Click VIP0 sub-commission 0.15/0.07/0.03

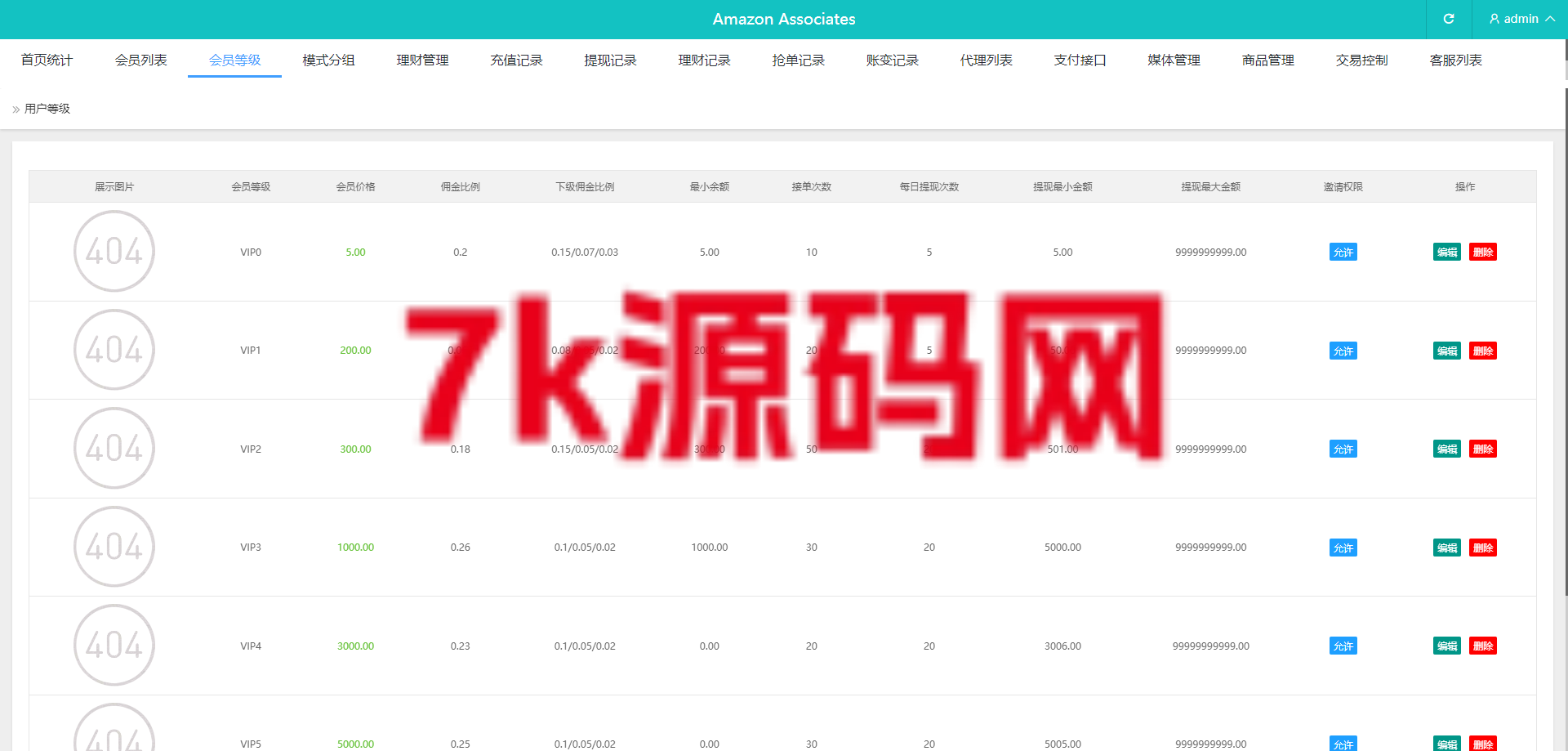(585, 252)
